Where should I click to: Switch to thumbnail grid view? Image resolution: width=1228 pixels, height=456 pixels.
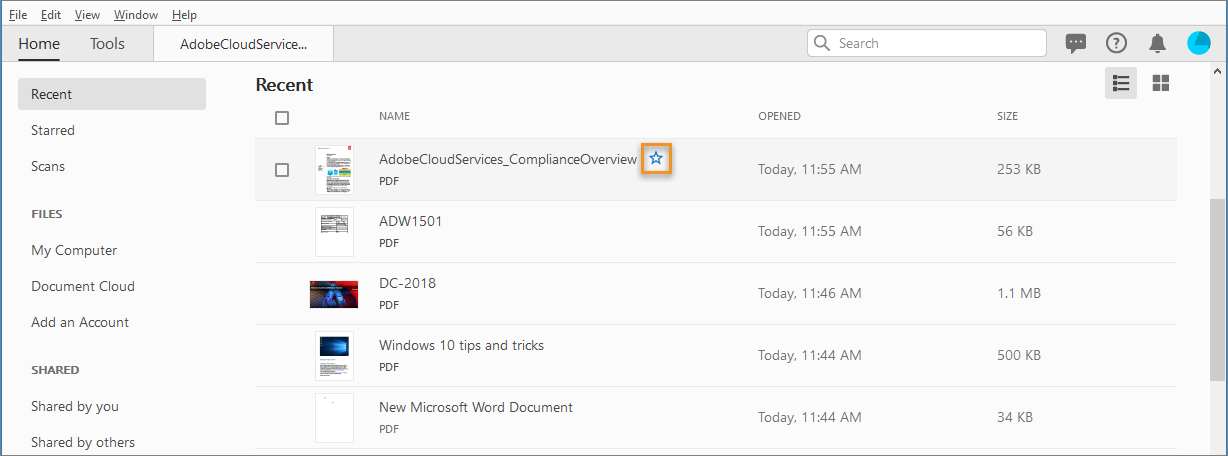tap(1161, 84)
